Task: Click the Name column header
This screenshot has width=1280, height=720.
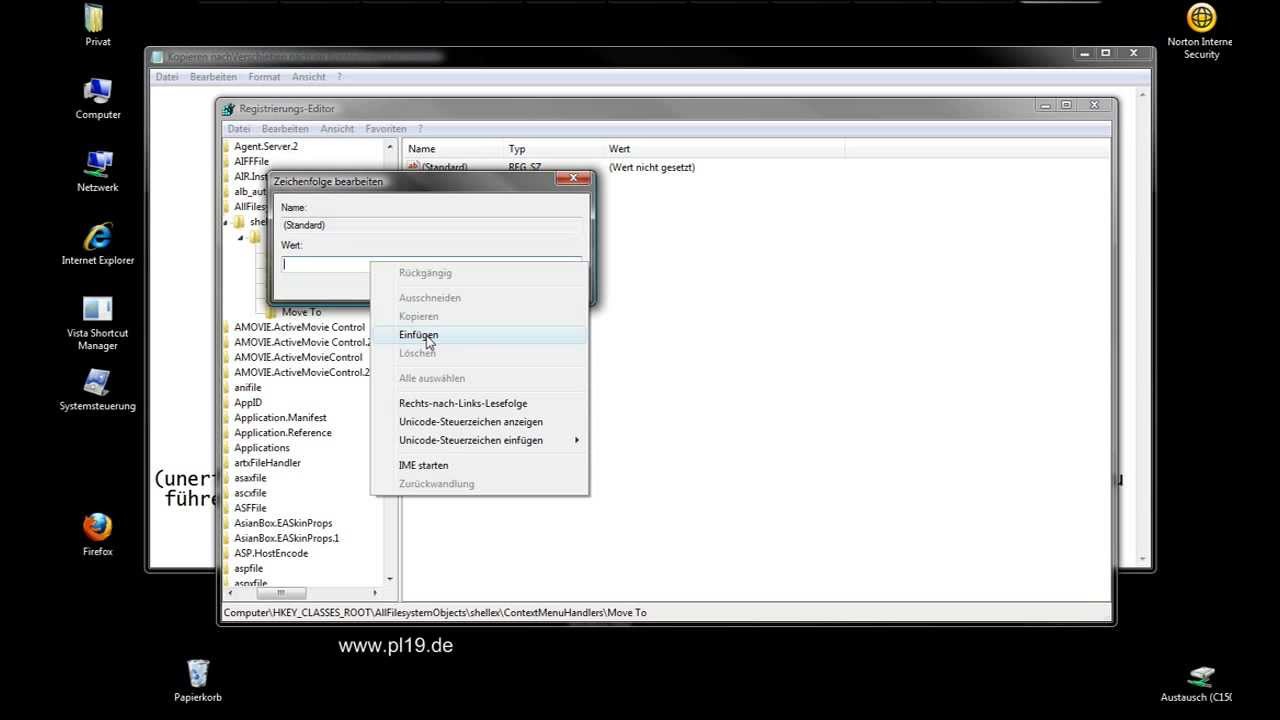Action: (451, 149)
